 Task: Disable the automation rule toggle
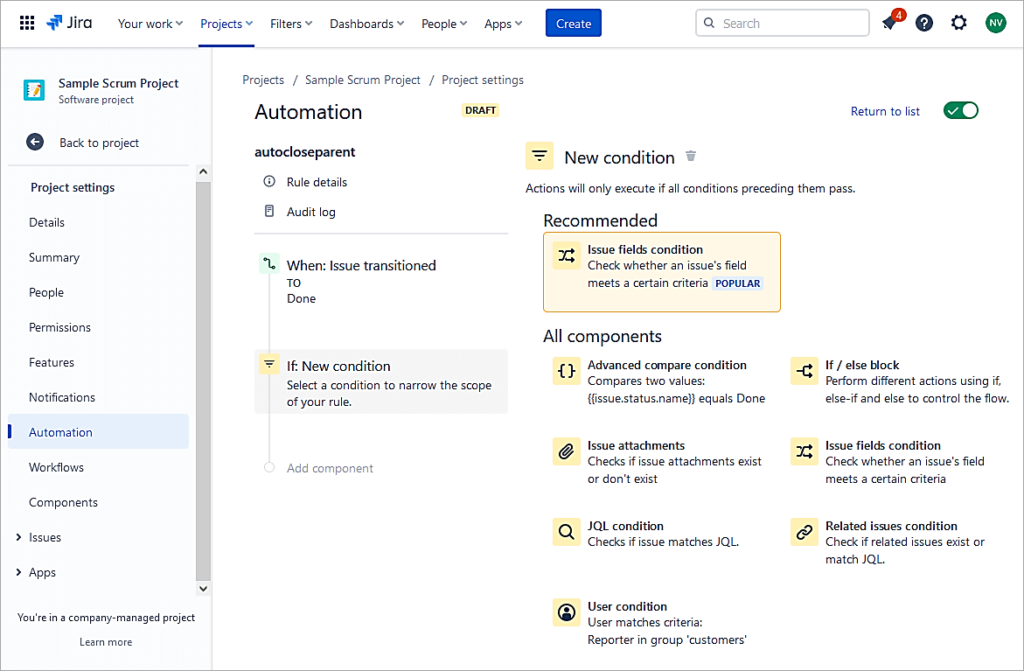click(960, 110)
